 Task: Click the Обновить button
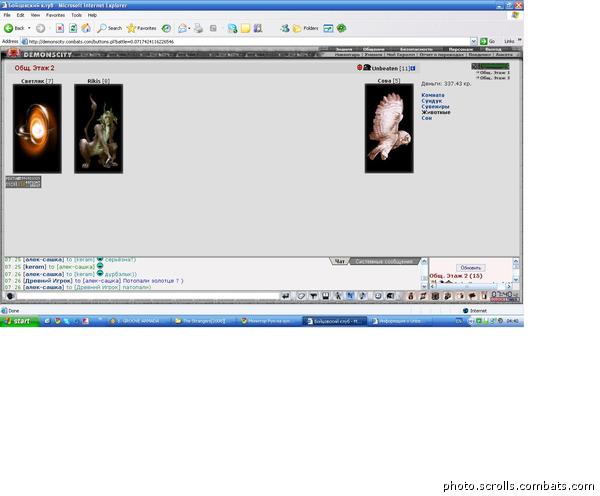[471, 268]
